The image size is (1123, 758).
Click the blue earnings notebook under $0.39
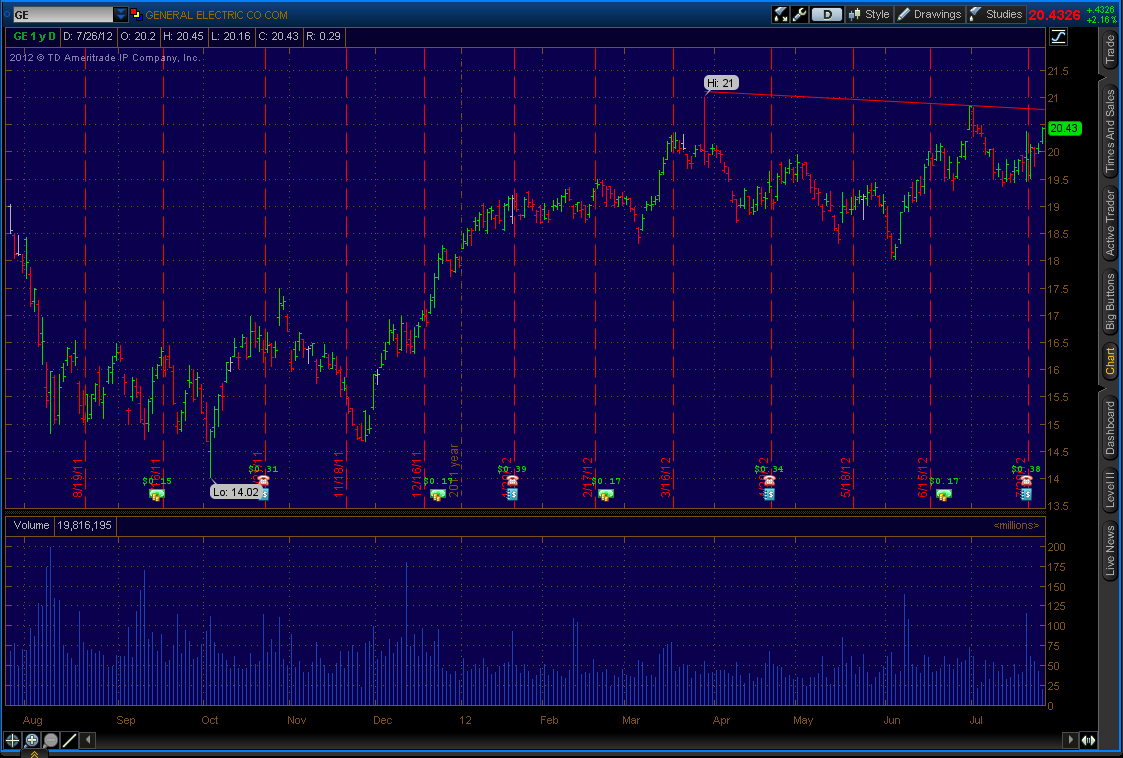click(x=512, y=494)
